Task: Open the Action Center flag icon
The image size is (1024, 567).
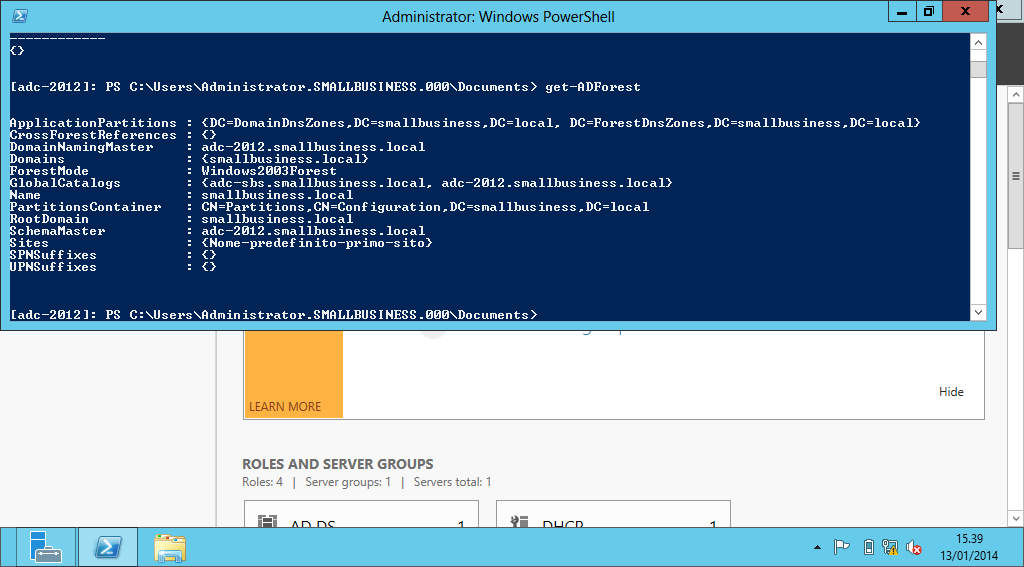Action: 840,547
